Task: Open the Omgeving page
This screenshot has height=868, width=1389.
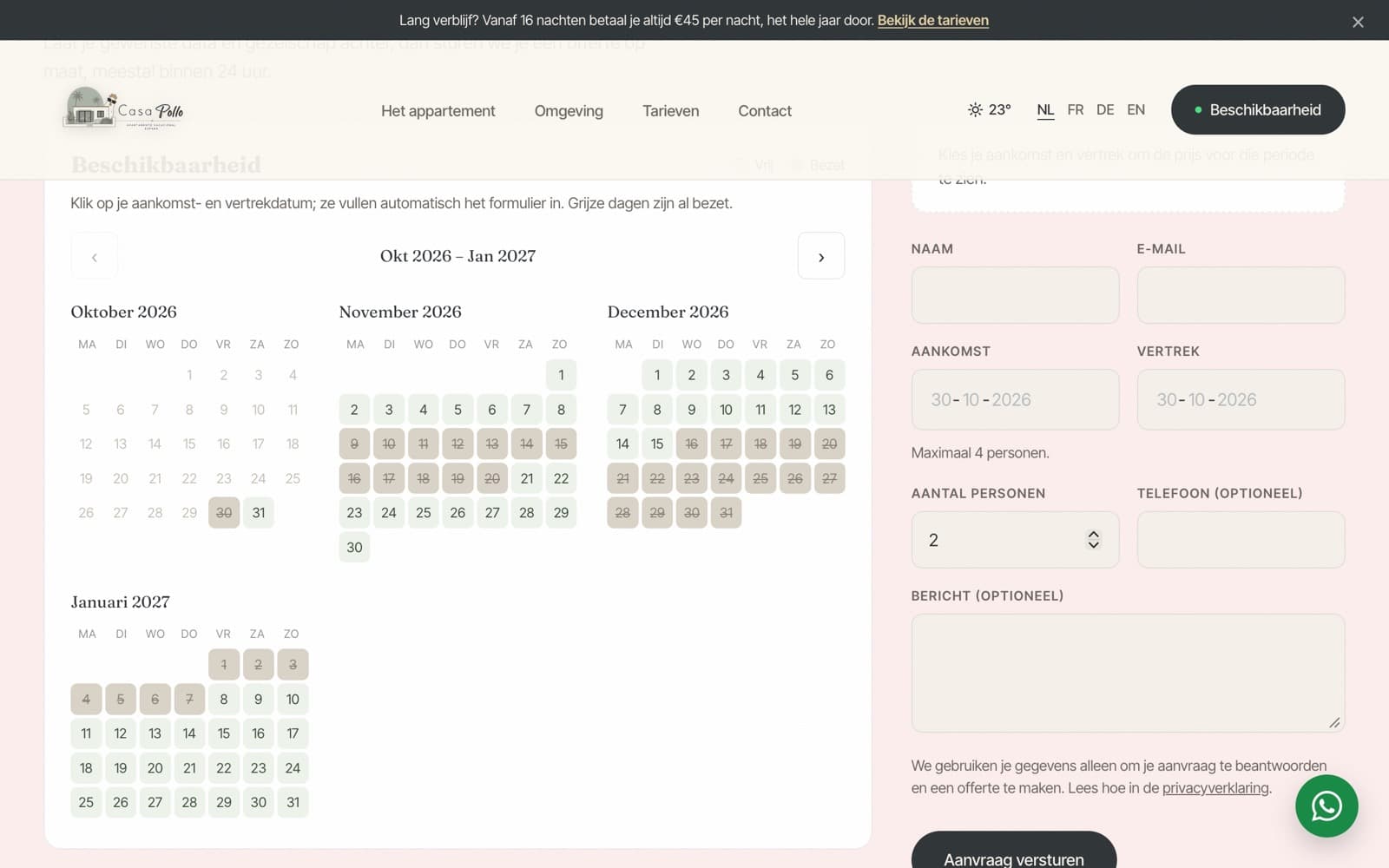Action: [569, 110]
